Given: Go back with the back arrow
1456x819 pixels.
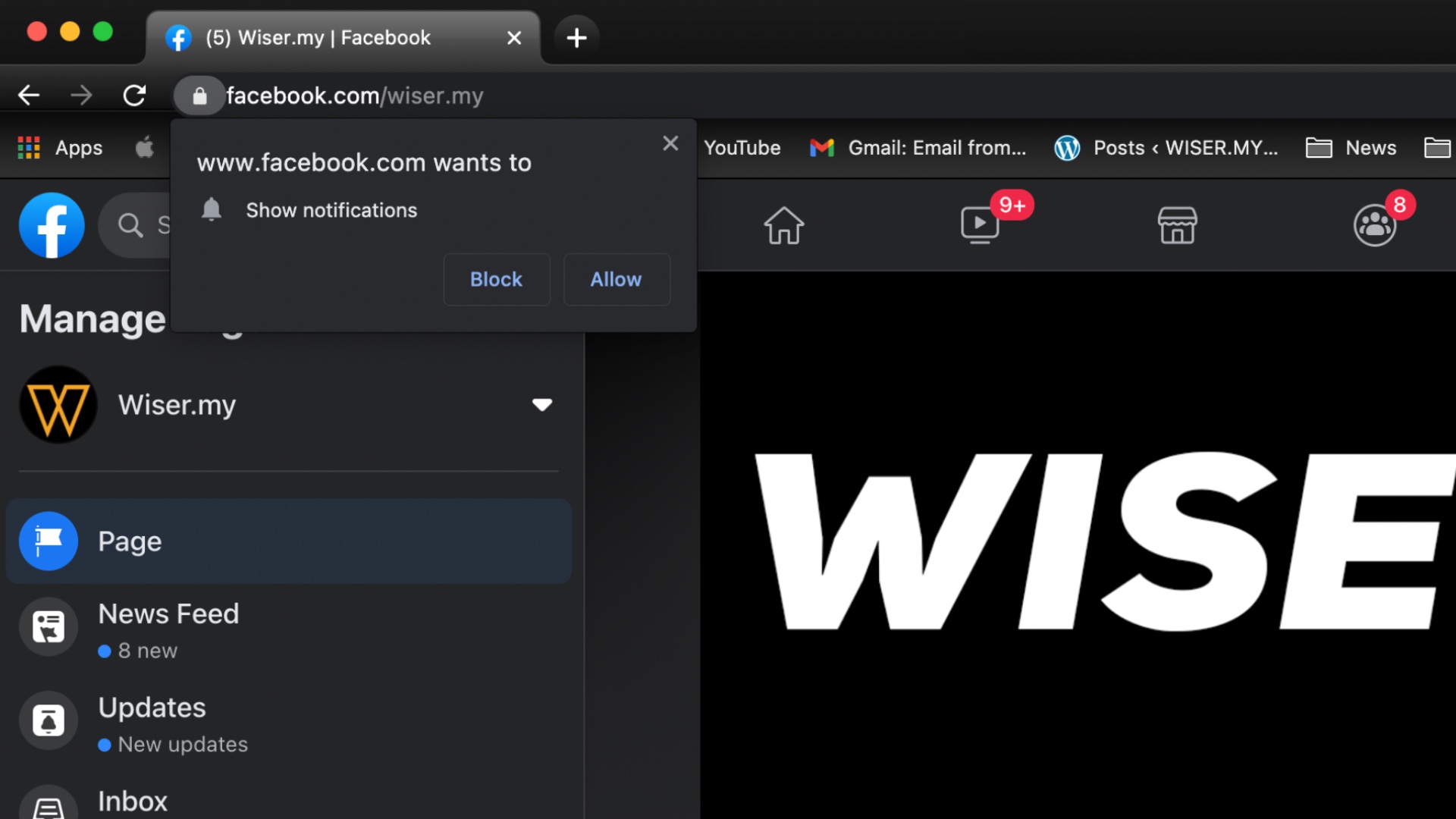Looking at the screenshot, I should [x=29, y=96].
